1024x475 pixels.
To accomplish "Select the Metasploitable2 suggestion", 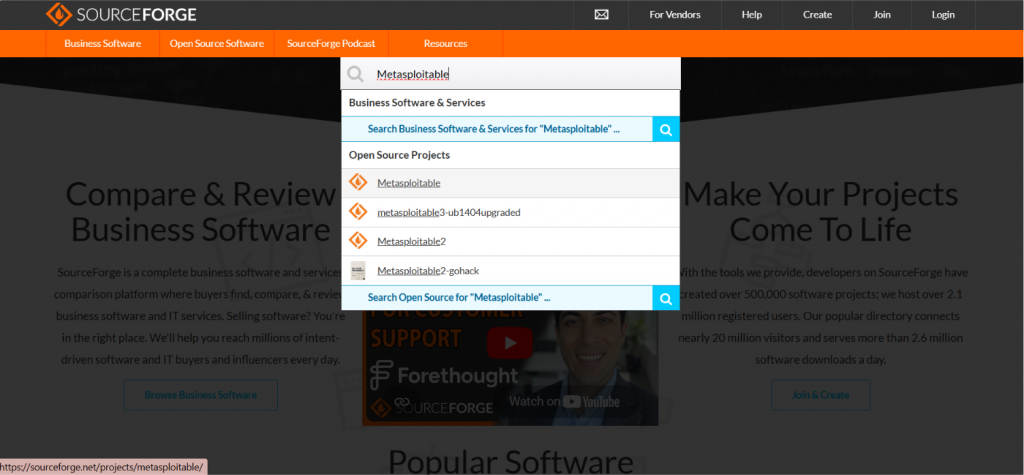I will 510,242.
